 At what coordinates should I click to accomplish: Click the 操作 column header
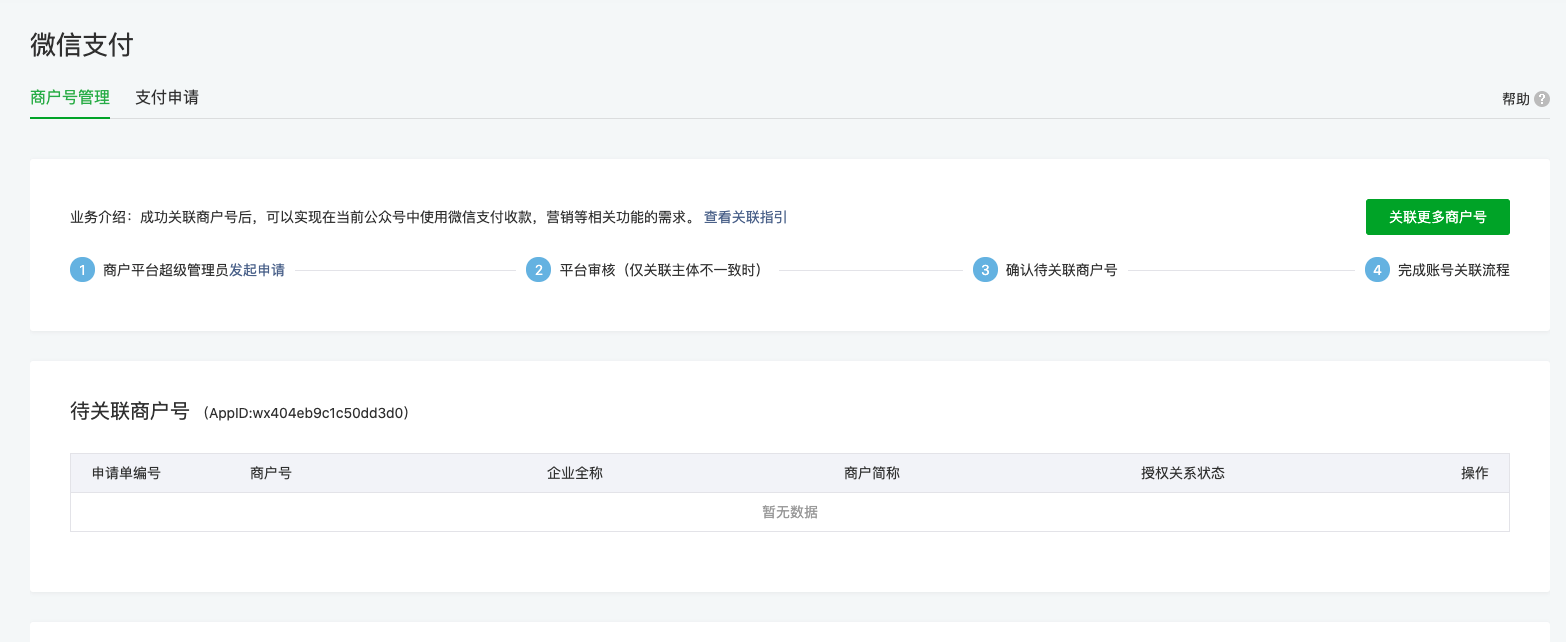(x=1475, y=473)
